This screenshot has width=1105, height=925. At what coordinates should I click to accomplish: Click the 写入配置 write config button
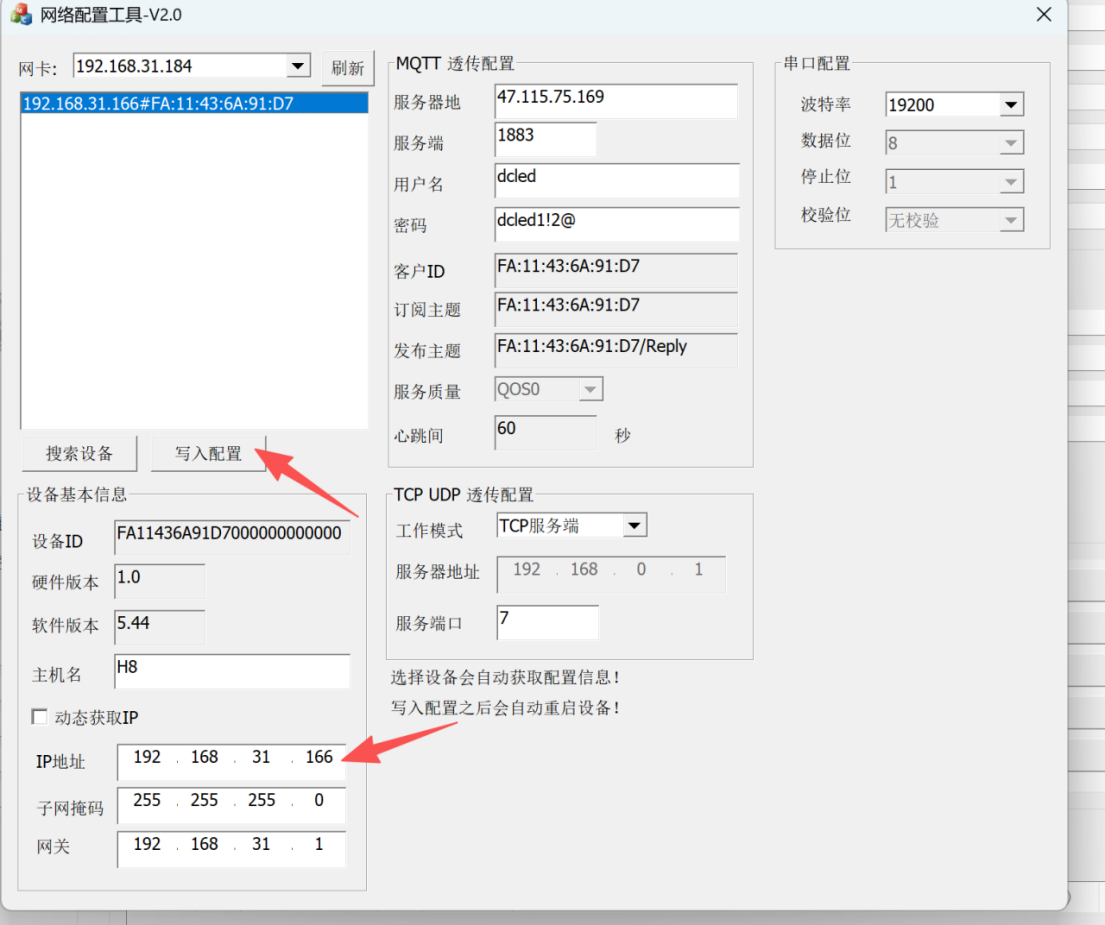(209, 453)
